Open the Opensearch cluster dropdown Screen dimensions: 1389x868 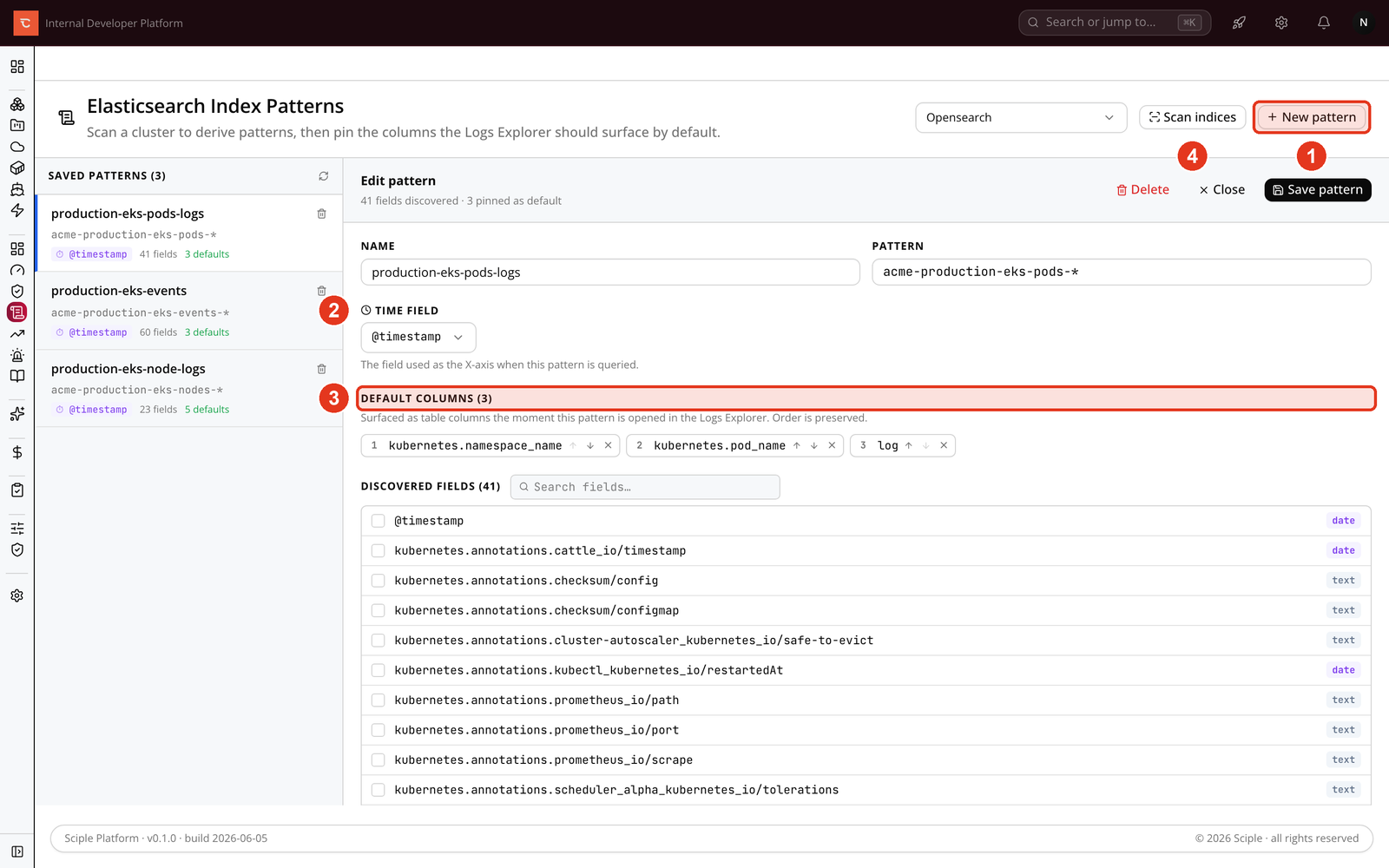click(1021, 117)
